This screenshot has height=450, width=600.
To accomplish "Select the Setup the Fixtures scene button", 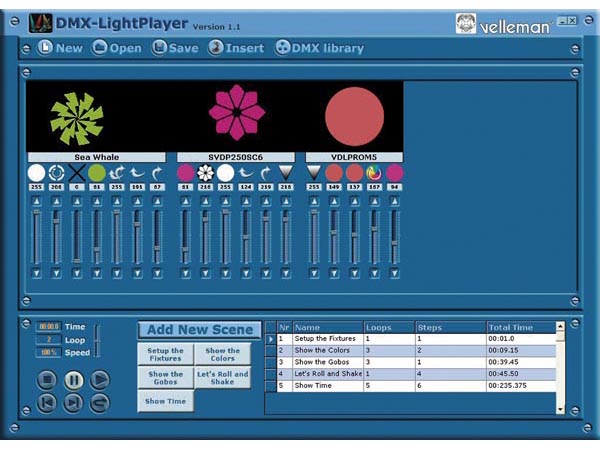I will pos(165,354).
